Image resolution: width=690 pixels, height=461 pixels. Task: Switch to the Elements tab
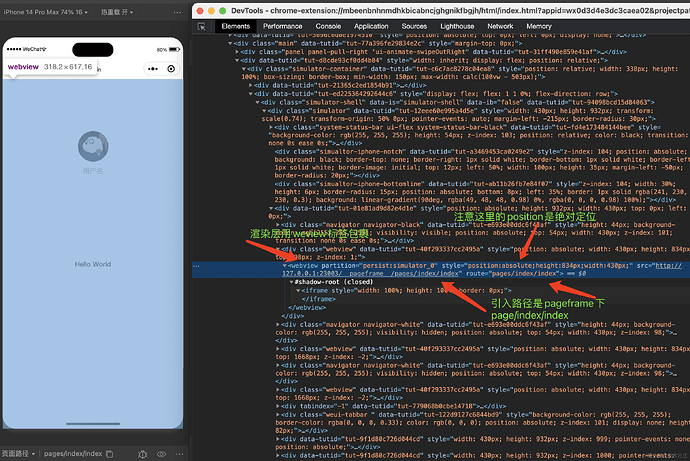click(x=235, y=26)
